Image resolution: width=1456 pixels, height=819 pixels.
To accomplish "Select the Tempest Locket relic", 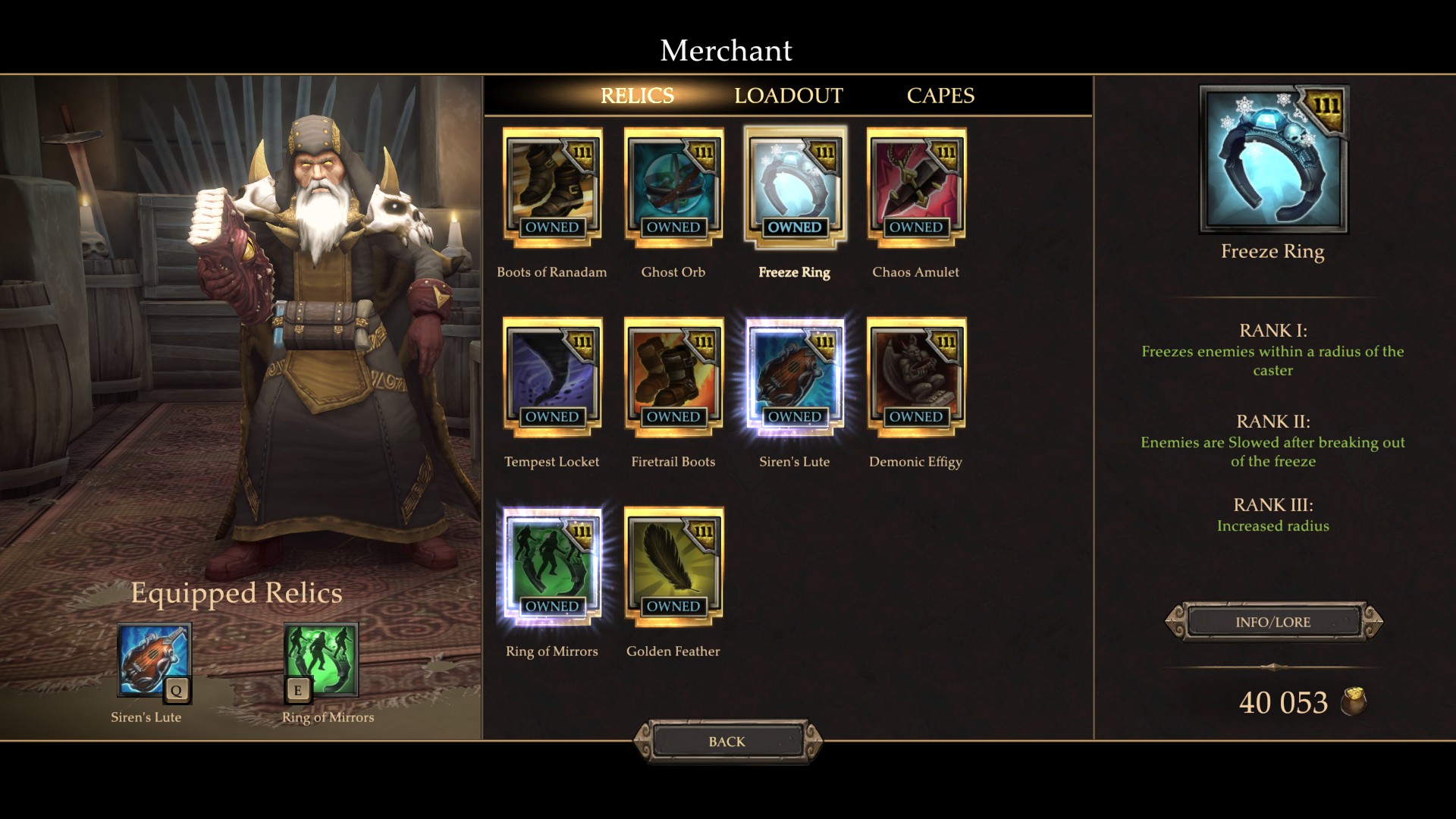I will [552, 377].
